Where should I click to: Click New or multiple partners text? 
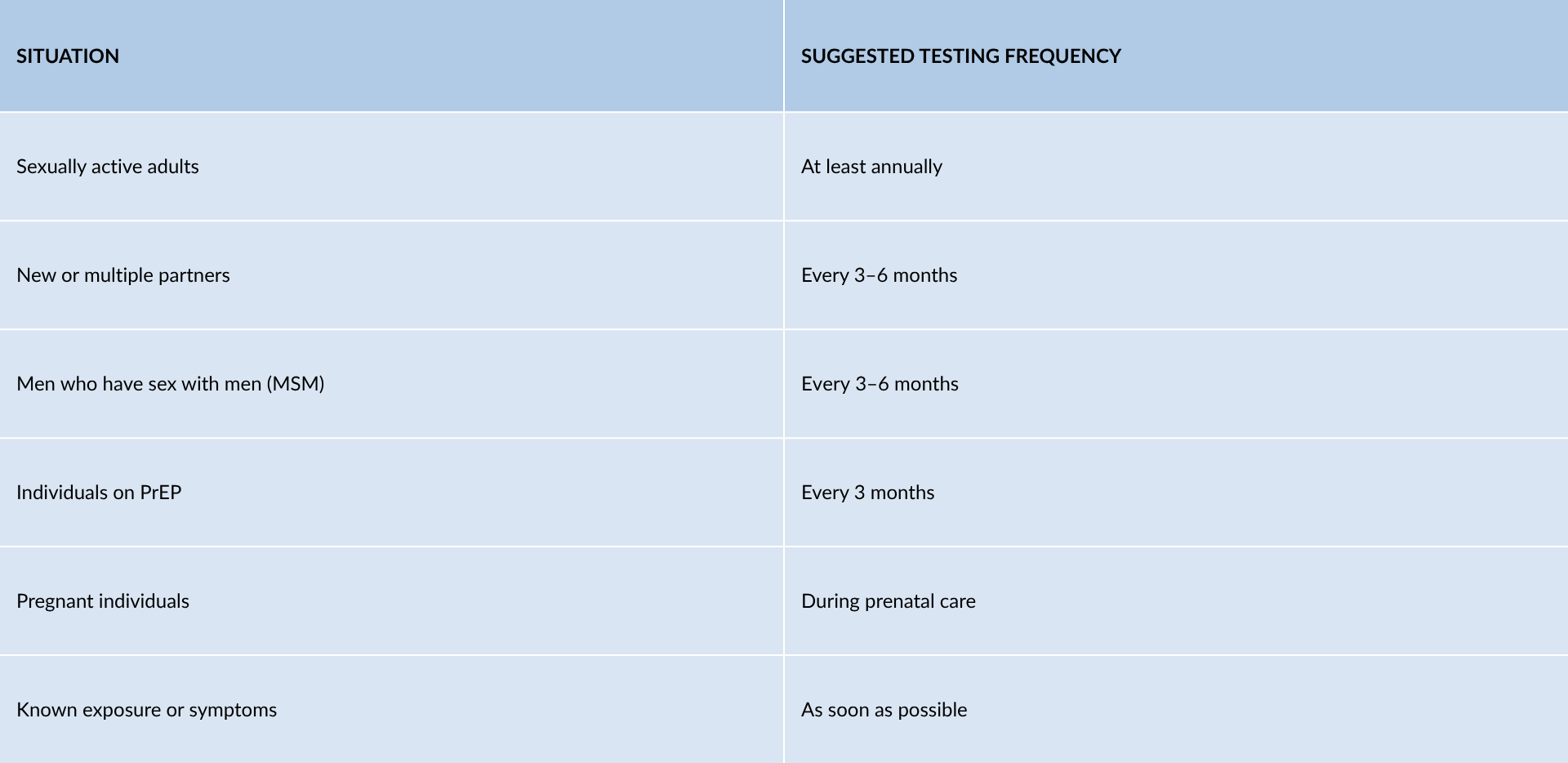[x=123, y=275]
